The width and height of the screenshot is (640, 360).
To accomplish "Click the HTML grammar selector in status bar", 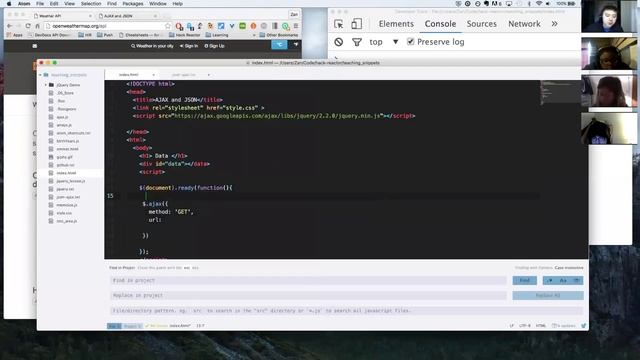I will pyautogui.click(x=540, y=326).
